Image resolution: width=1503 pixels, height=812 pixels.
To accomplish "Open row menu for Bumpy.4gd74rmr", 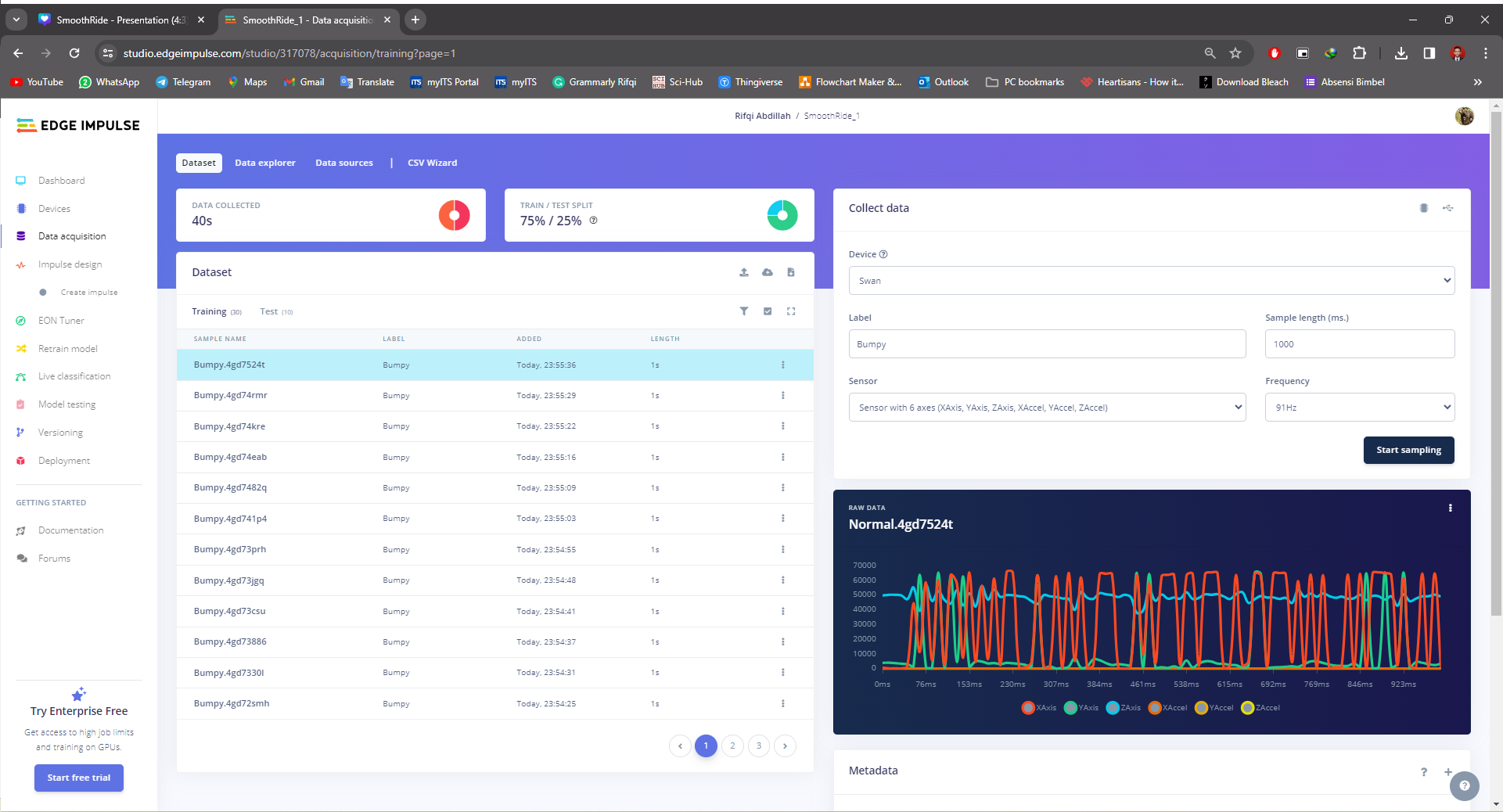I will coord(782,396).
